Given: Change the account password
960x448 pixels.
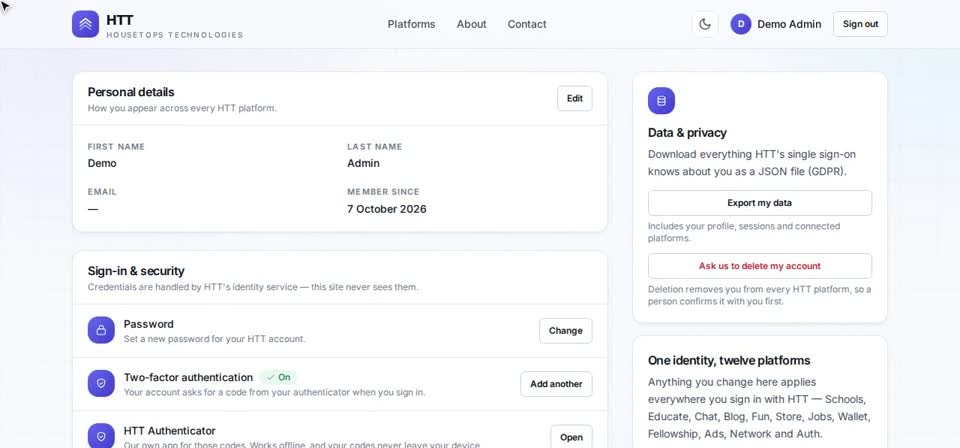Looking at the screenshot, I should [x=565, y=330].
